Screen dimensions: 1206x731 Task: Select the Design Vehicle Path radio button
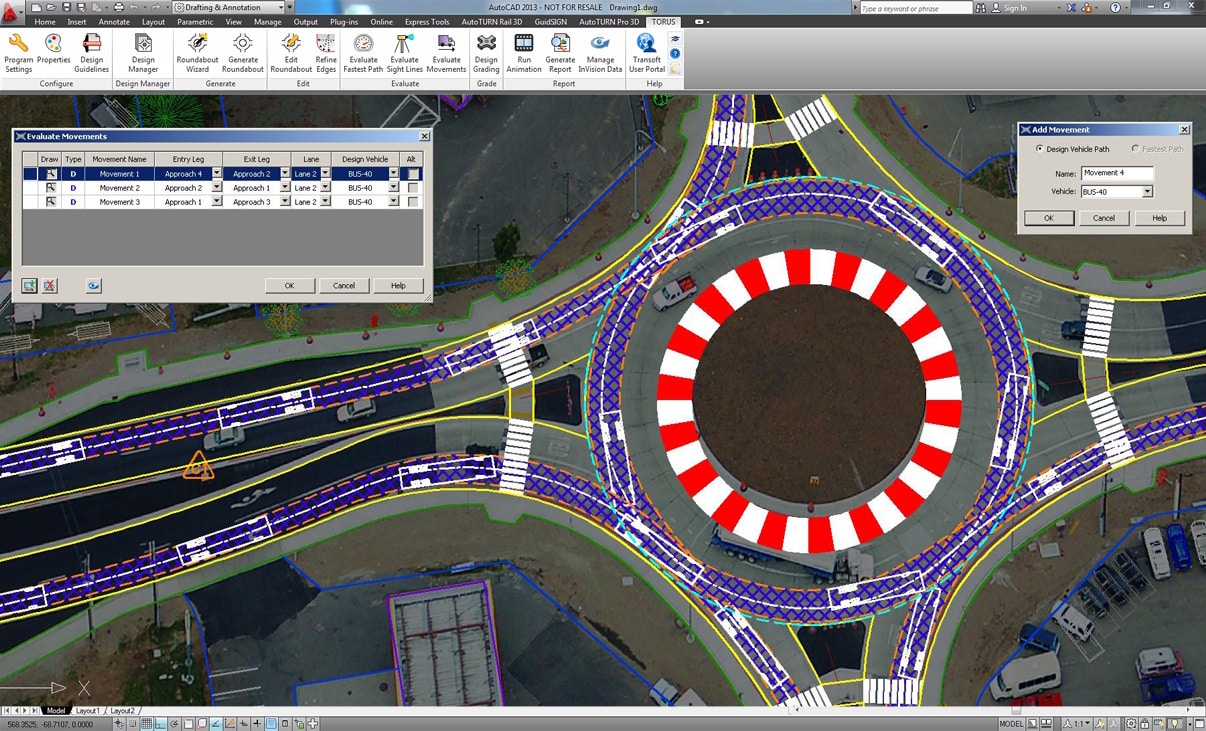tap(1039, 149)
